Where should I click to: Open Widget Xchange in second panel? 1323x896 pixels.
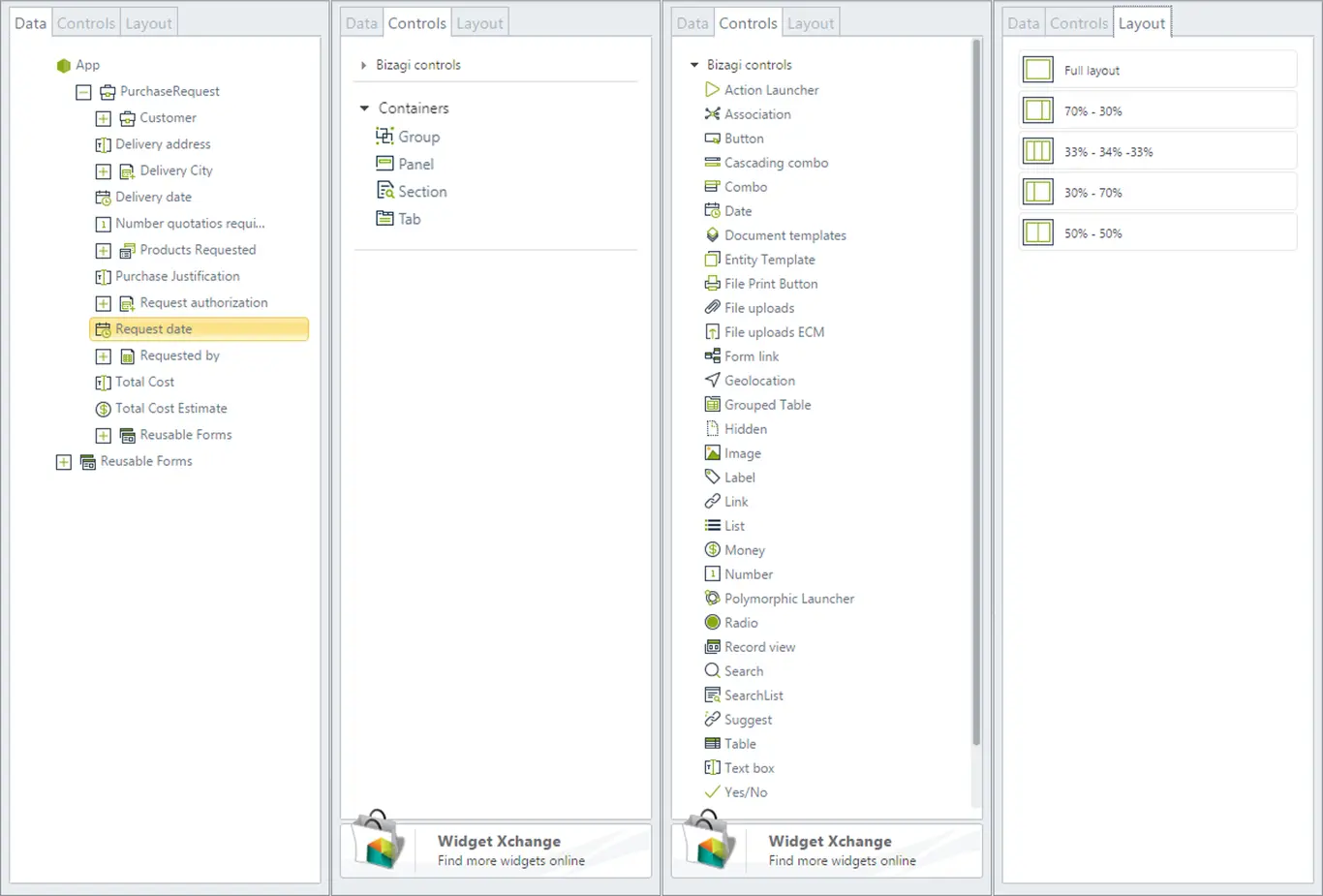[496, 850]
